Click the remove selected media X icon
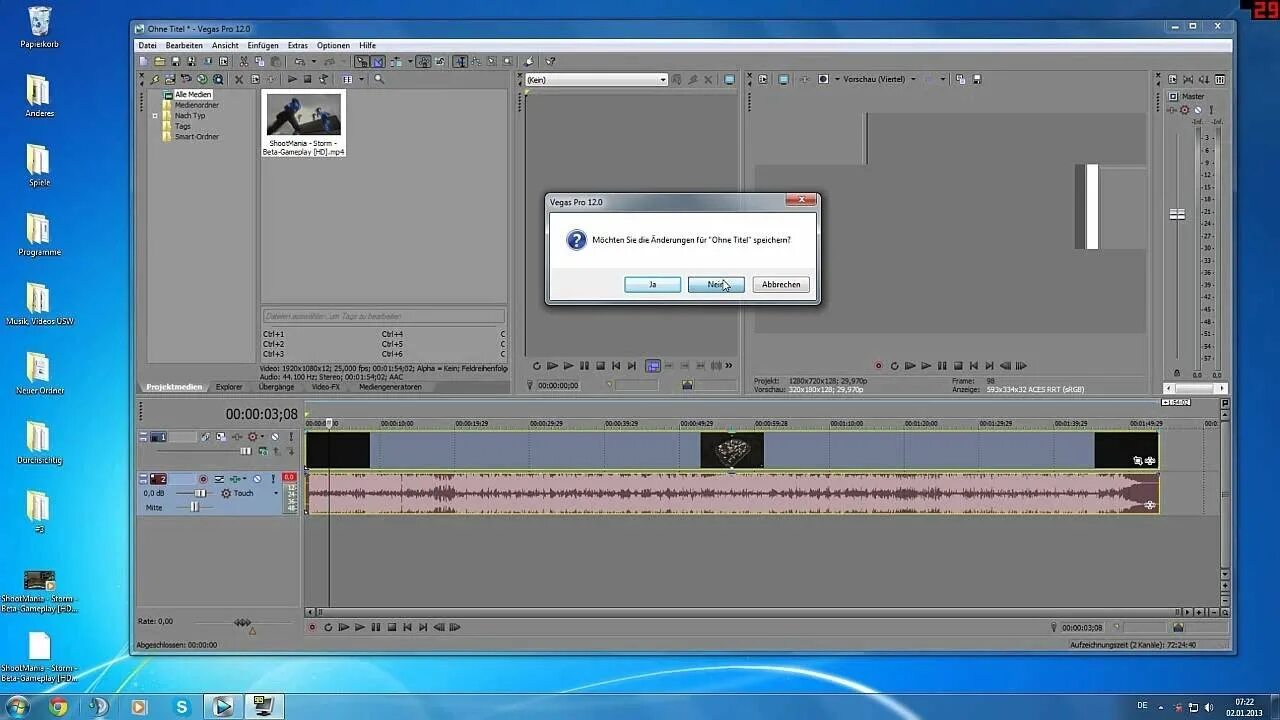The height and width of the screenshot is (720, 1280). tap(238, 79)
